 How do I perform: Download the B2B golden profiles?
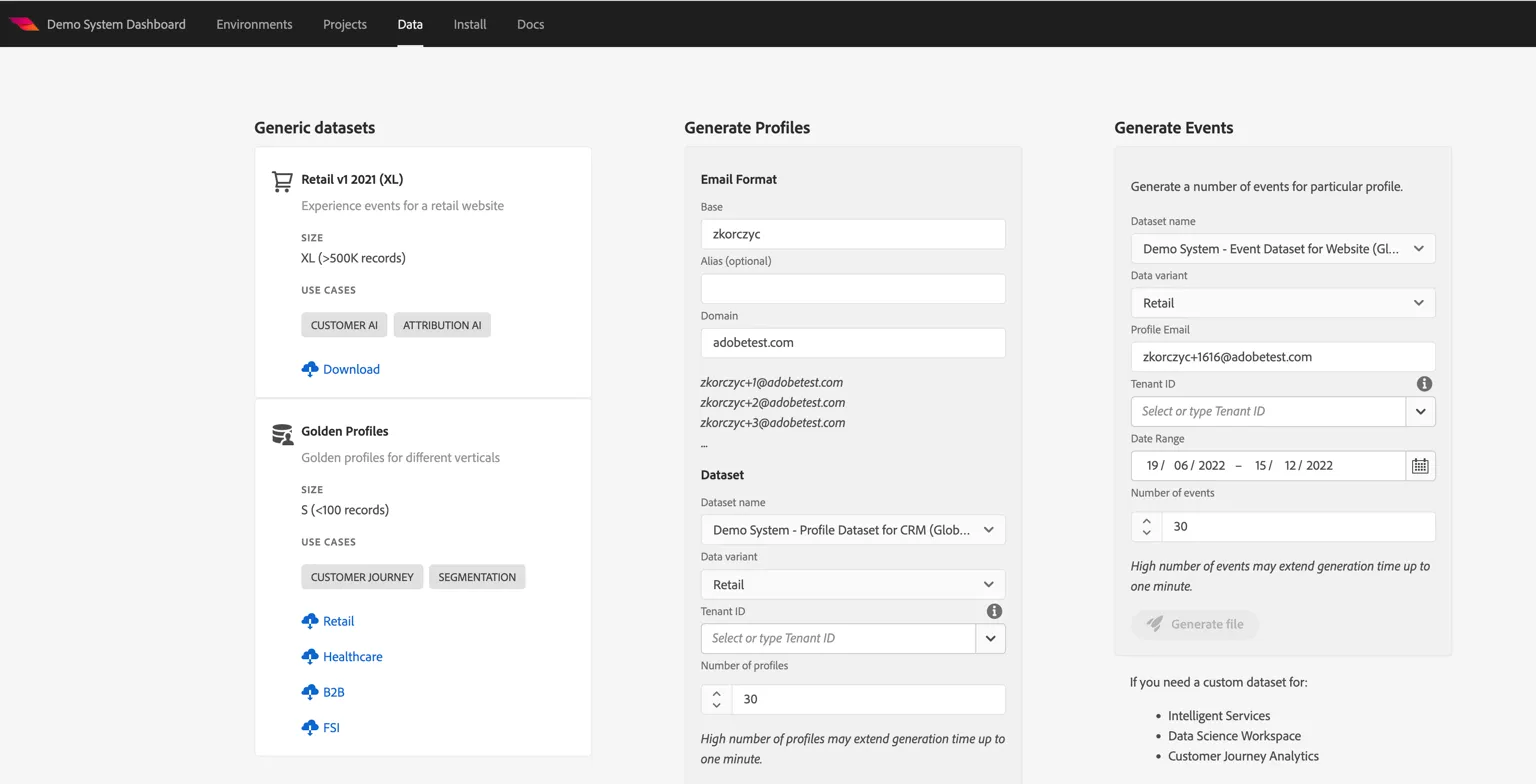tap(334, 692)
